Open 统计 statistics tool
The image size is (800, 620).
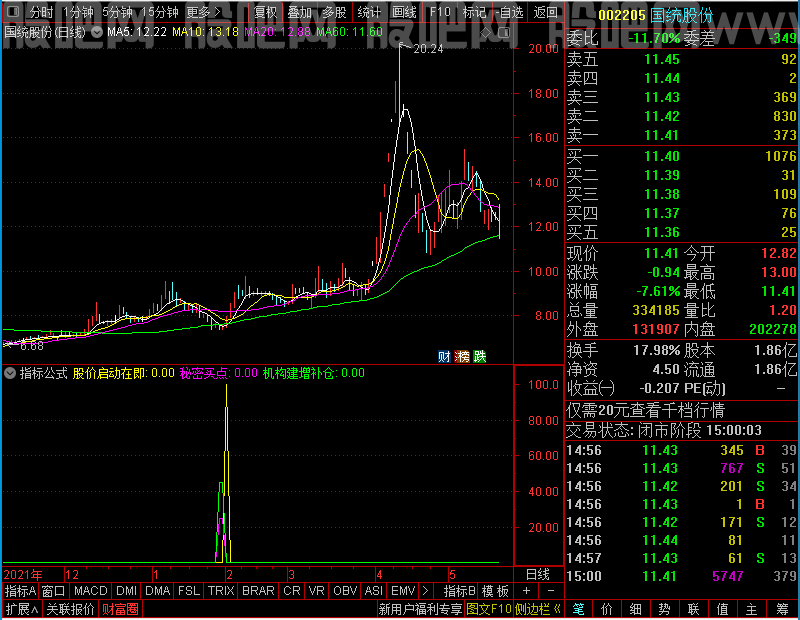click(x=369, y=12)
